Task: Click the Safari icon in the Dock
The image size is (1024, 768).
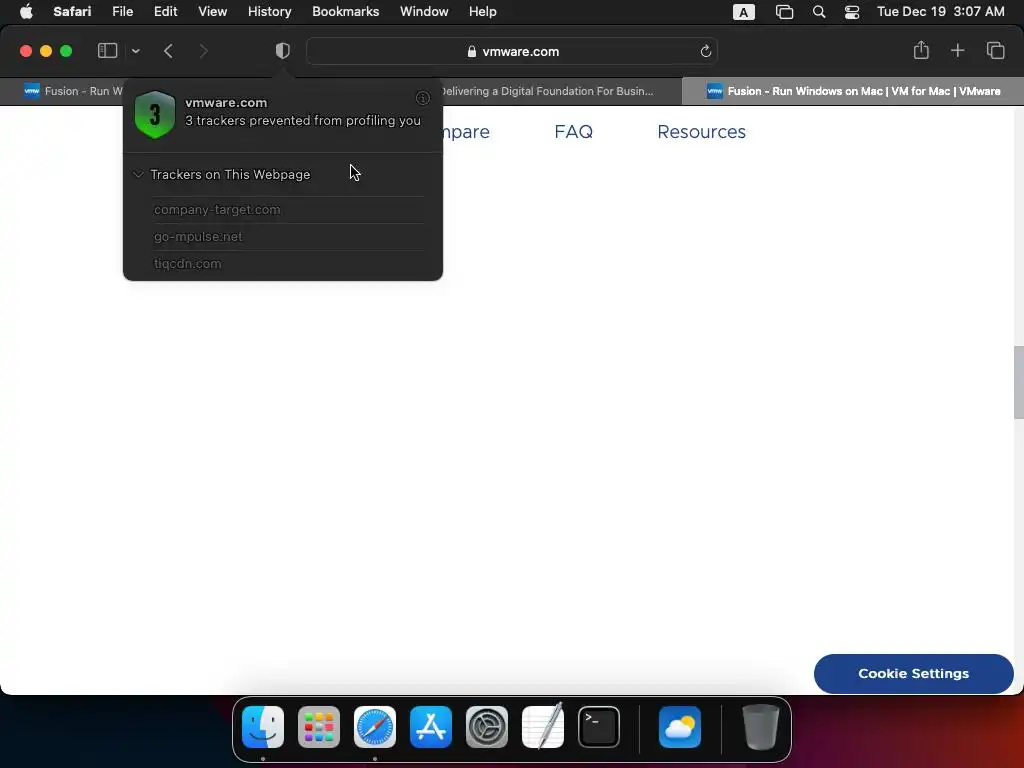Action: (375, 727)
